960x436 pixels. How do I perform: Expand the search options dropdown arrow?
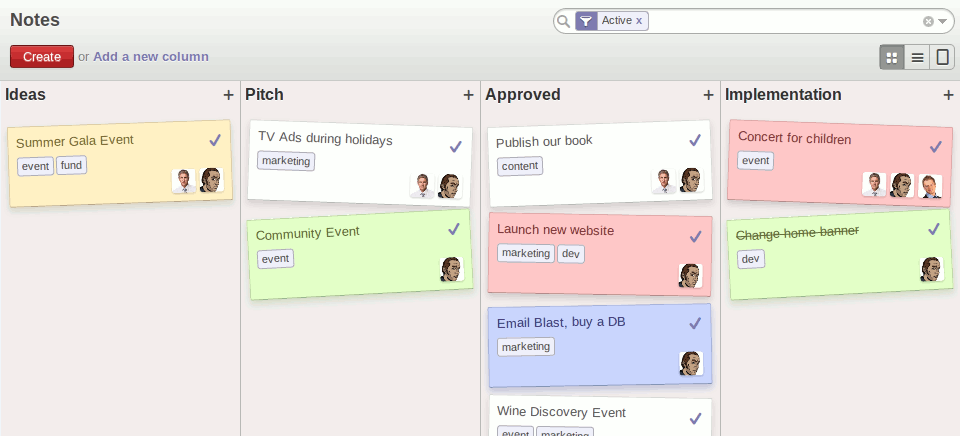[x=942, y=21]
